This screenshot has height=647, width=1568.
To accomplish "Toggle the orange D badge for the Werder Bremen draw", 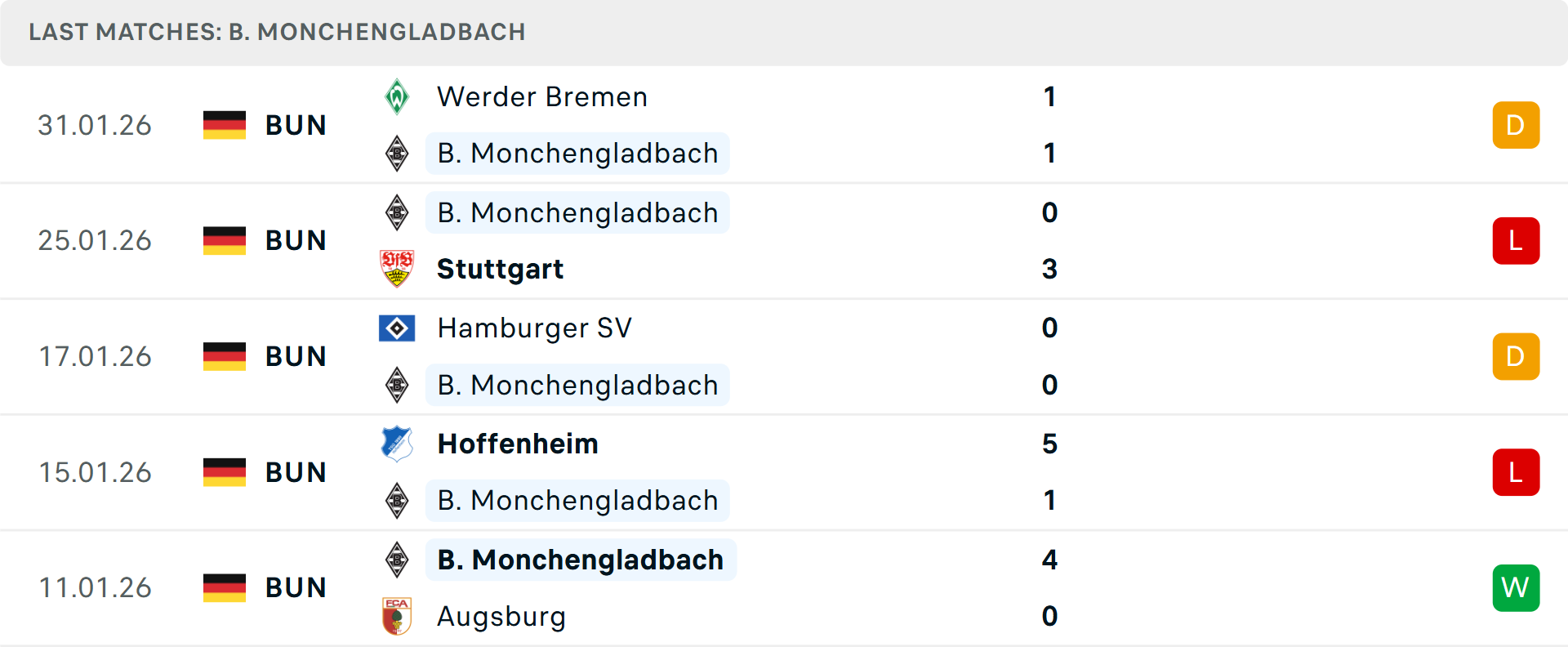I will point(1516,125).
